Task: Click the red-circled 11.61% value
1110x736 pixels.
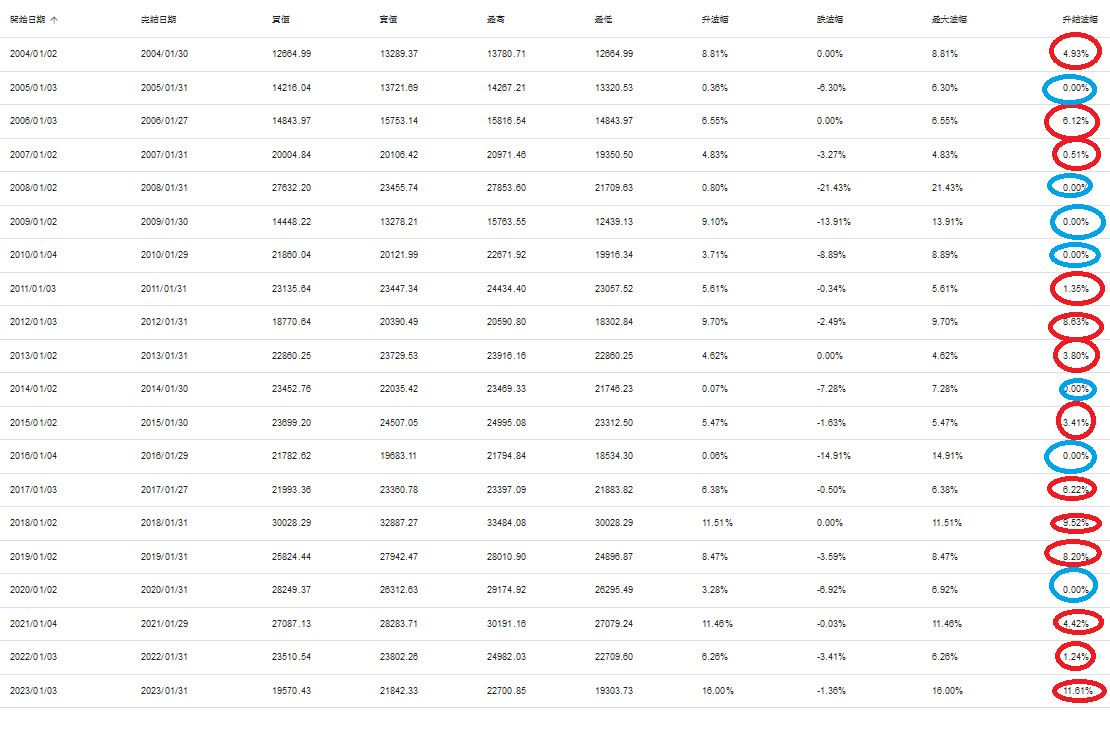Action: [1078, 691]
